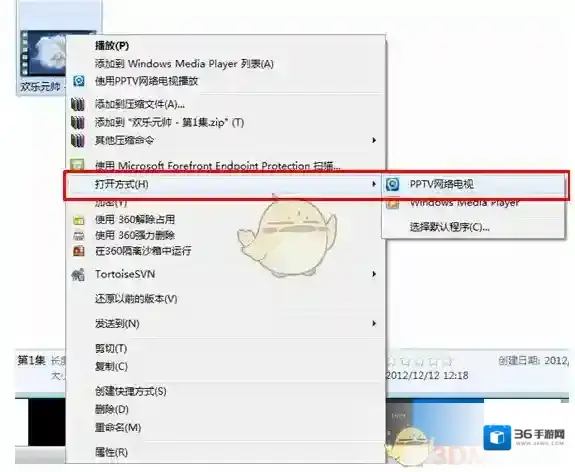Click the archive icon beside 其他压缩命令

pyautogui.click(x=78, y=140)
